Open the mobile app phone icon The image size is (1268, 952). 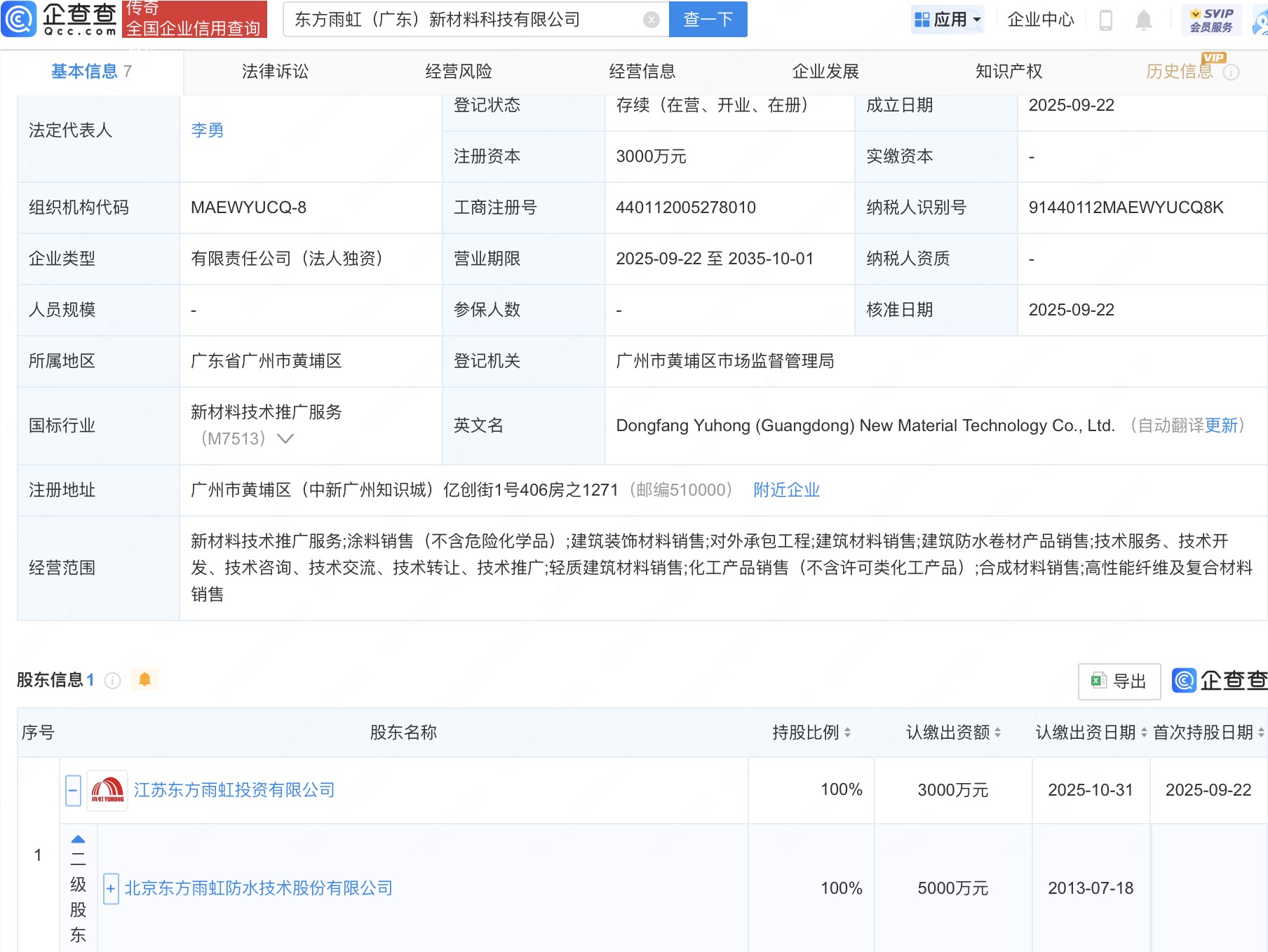1106,20
